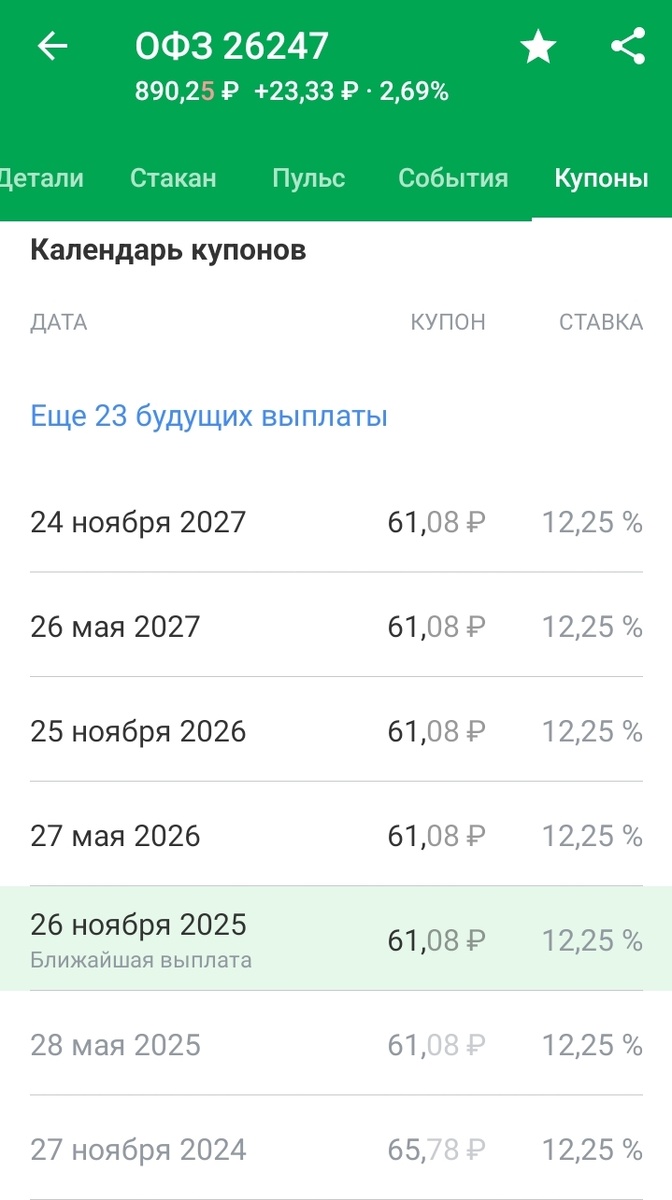Stay on the Купоны tab
672x1200 pixels.
(601, 178)
